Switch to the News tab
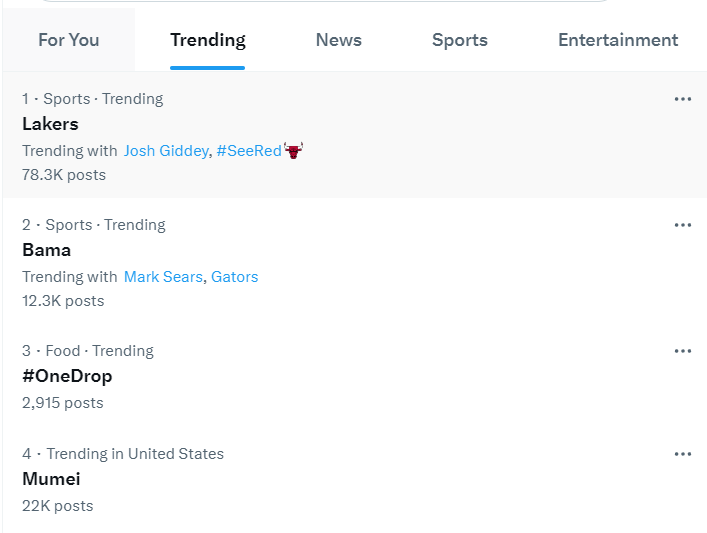This screenshot has height=533, width=707. [339, 40]
